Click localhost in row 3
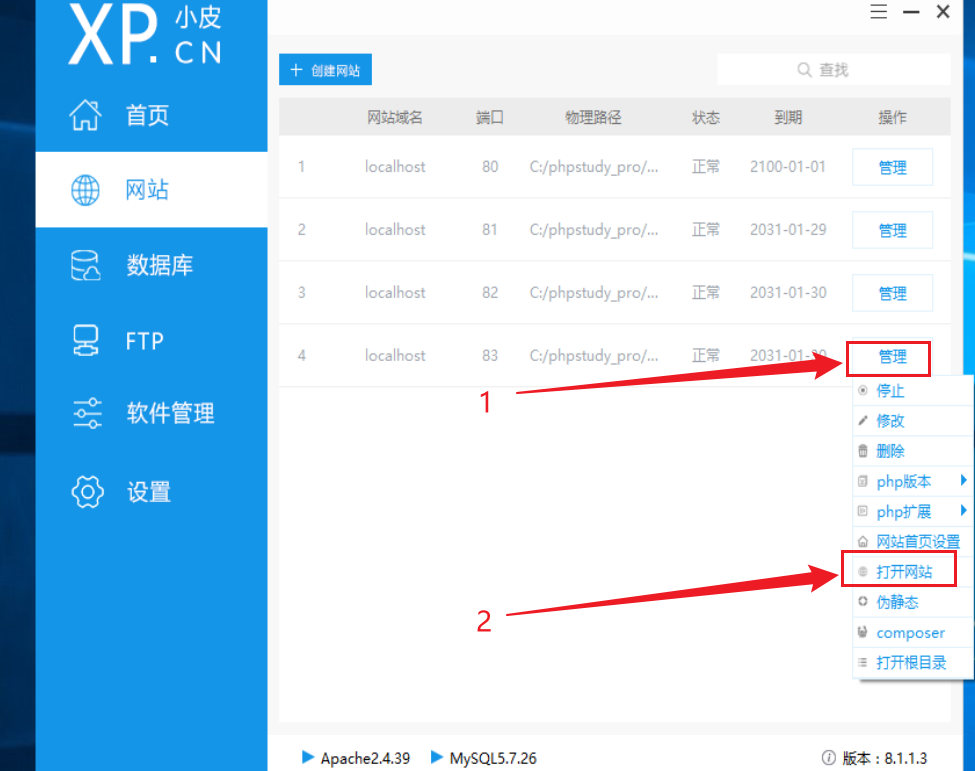Screen dimensions: 975x771 tap(395, 292)
